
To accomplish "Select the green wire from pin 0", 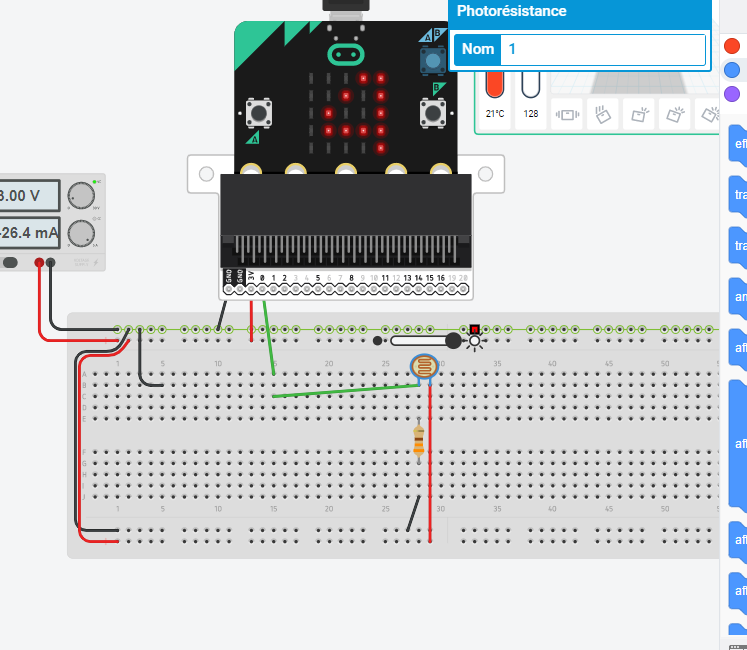I will pyautogui.click(x=269, y=338).
